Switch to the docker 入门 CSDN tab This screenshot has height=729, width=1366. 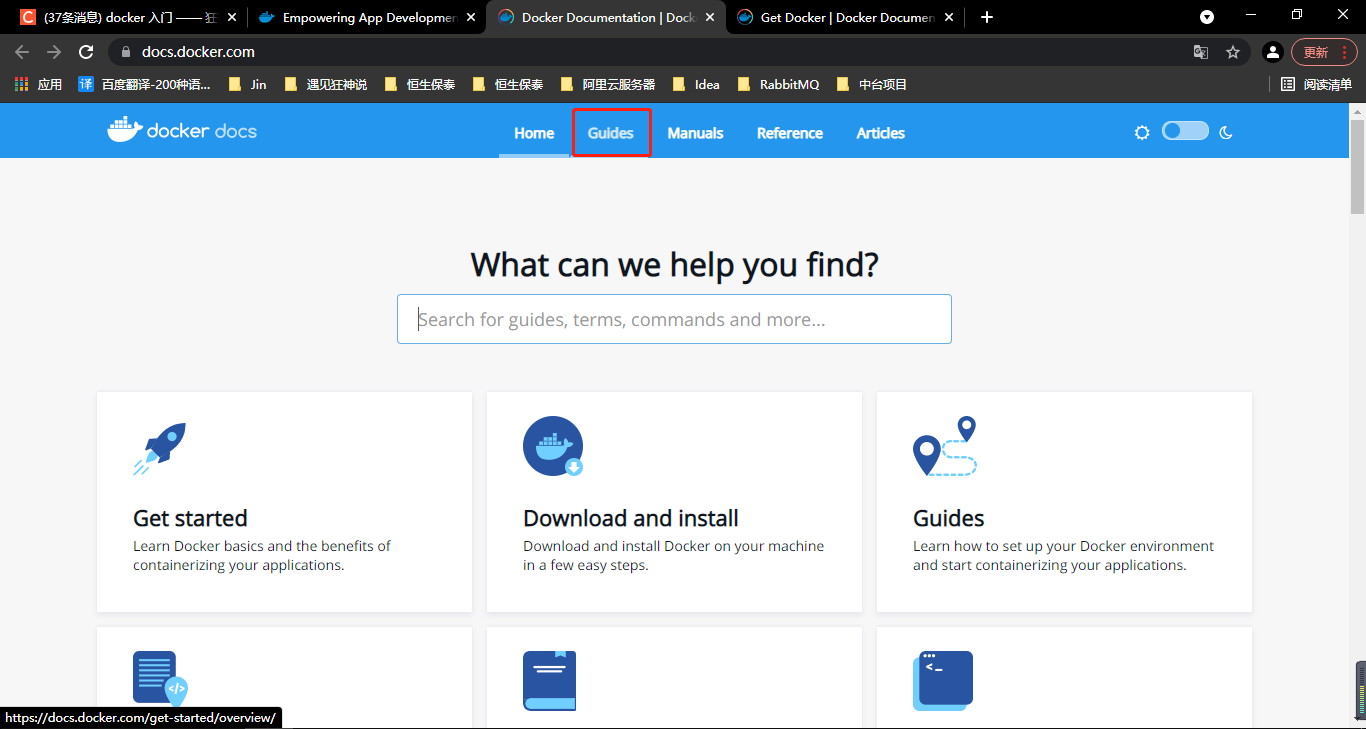point(127,17)
